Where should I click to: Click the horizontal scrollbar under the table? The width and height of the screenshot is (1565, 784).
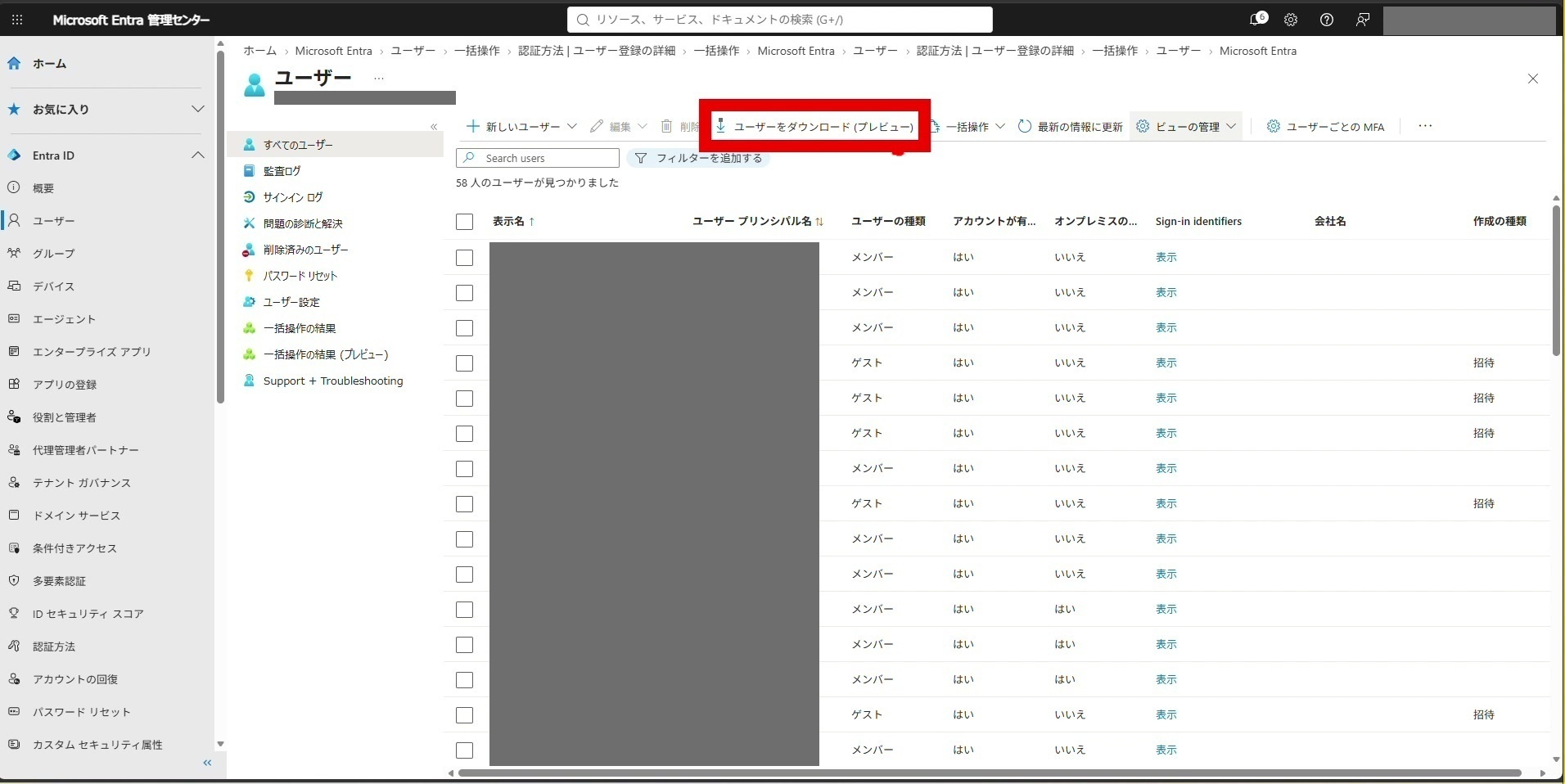click(x=990, y=773)
